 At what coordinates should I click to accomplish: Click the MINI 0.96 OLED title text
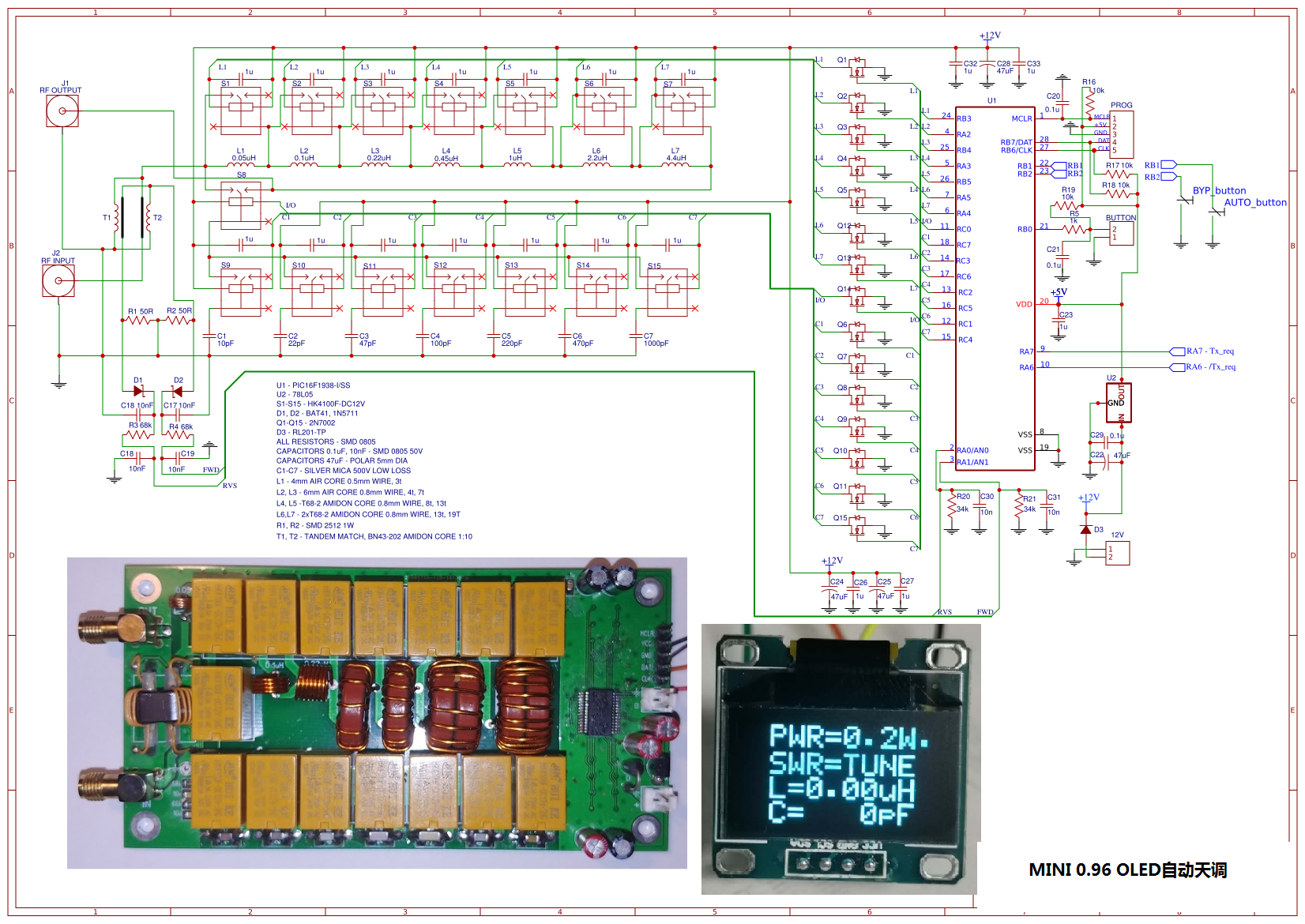tap(1127, 870)
